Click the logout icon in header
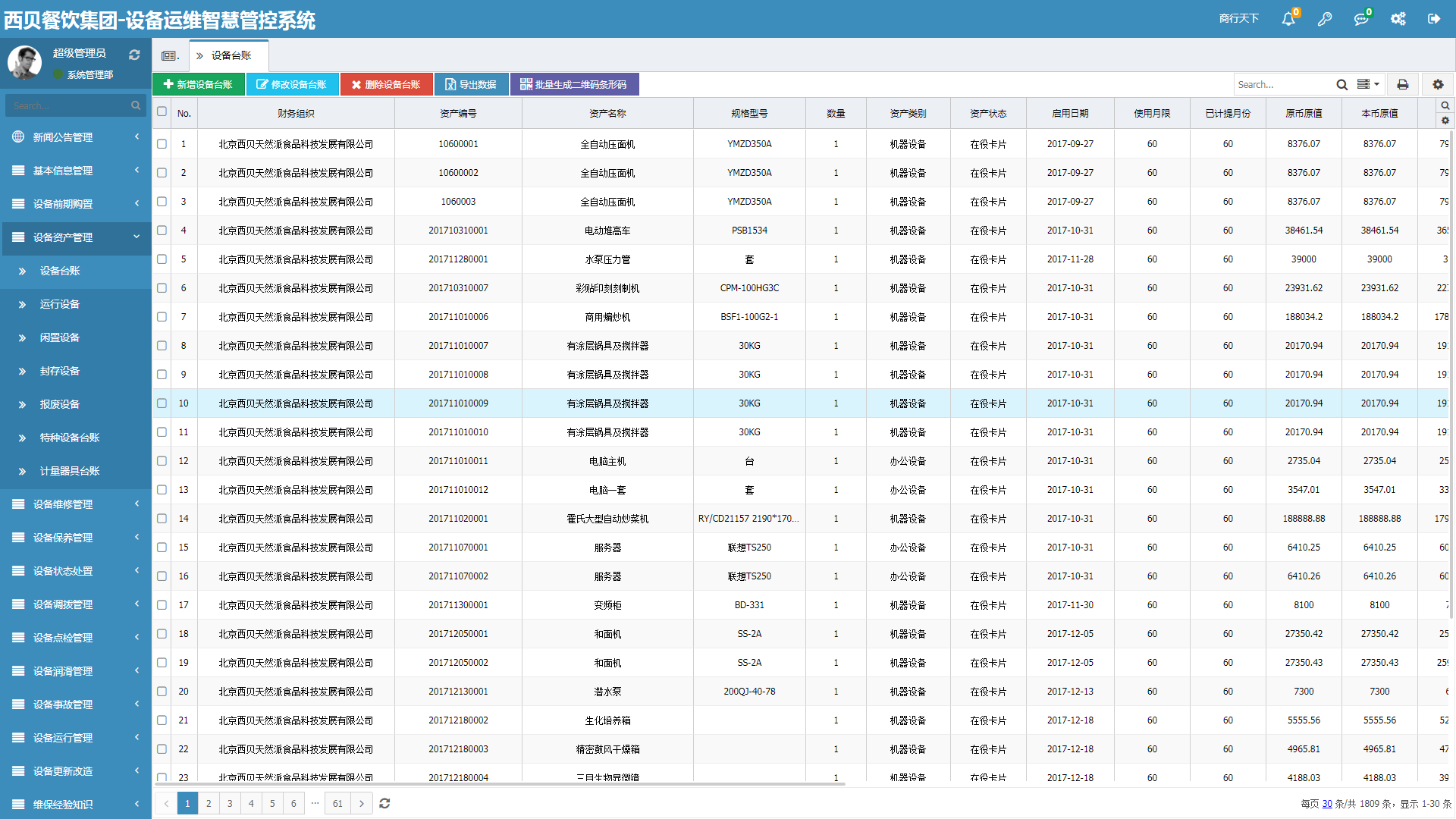 (x=1434, y=19)
